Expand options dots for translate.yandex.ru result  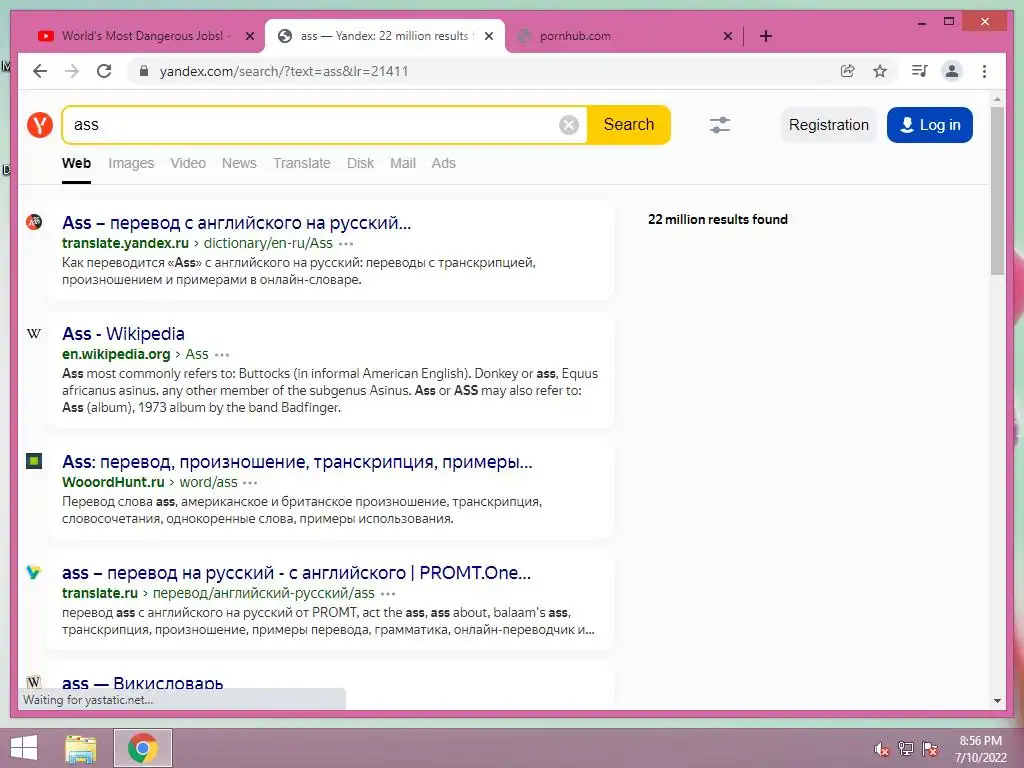click(346, 244)
